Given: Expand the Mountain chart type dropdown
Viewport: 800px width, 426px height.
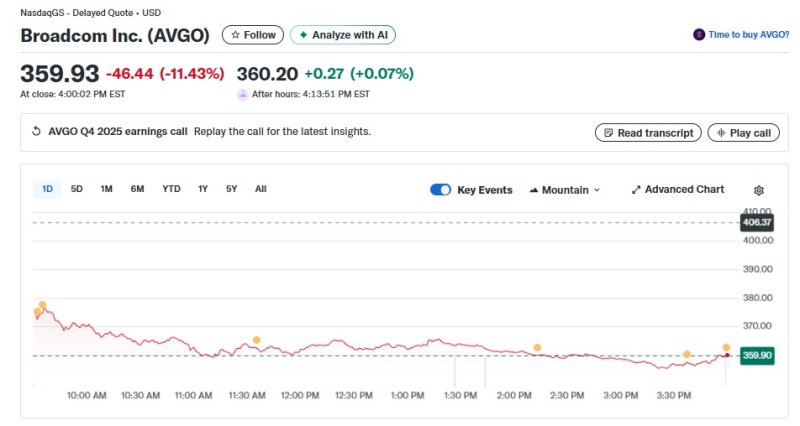Looking at the screenshot, I should click(x=564, y=190).
